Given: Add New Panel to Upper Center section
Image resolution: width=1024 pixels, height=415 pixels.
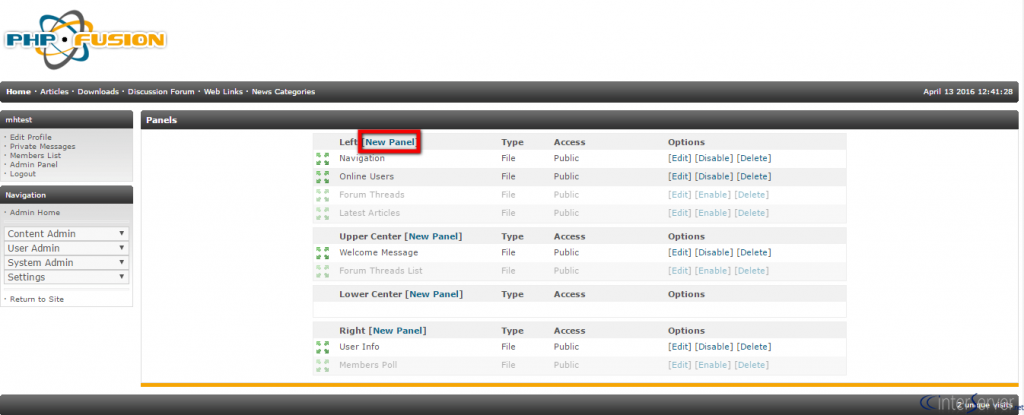Looking at the screenshot, I should point(435,237).
